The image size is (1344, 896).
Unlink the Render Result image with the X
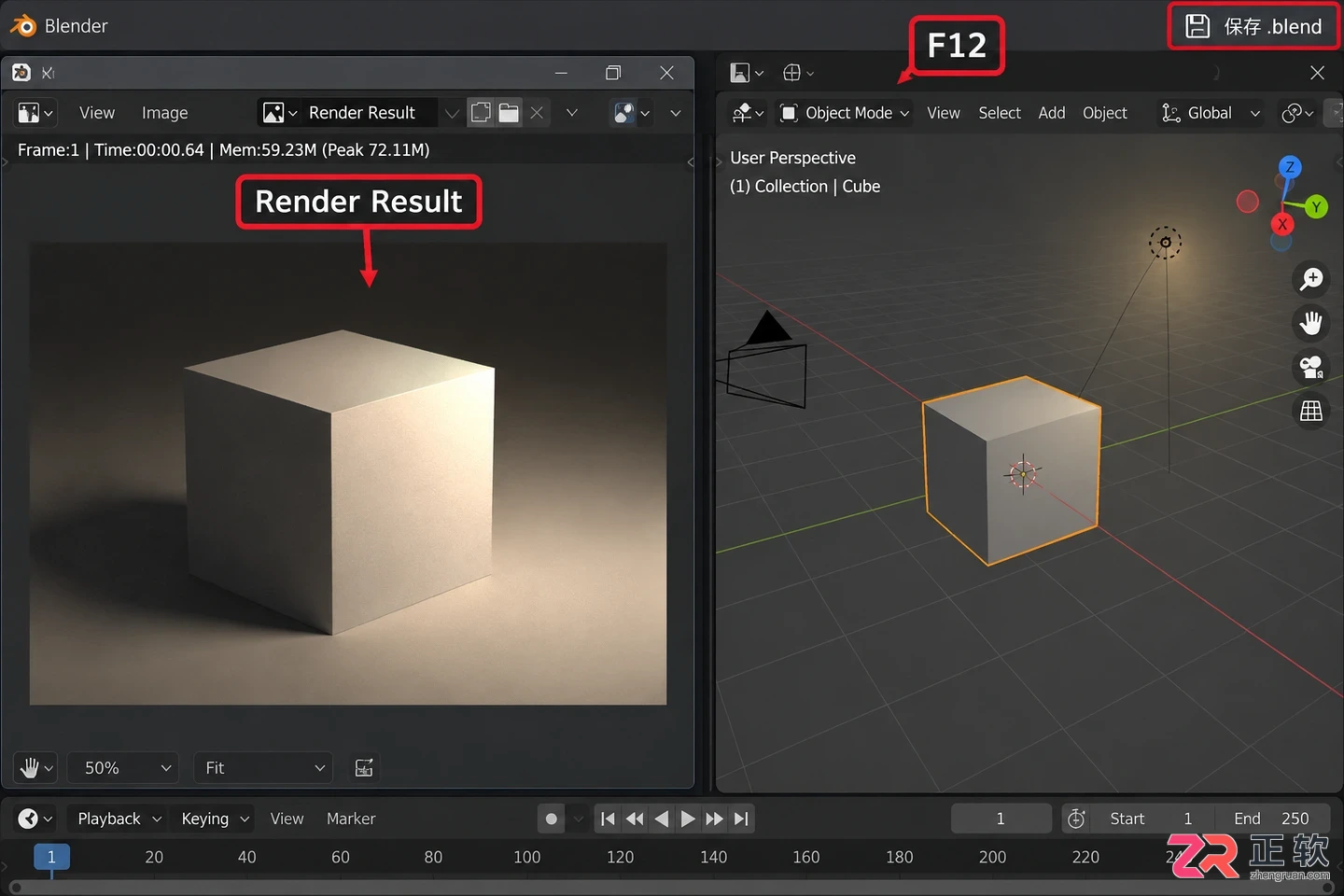(537, 113)
